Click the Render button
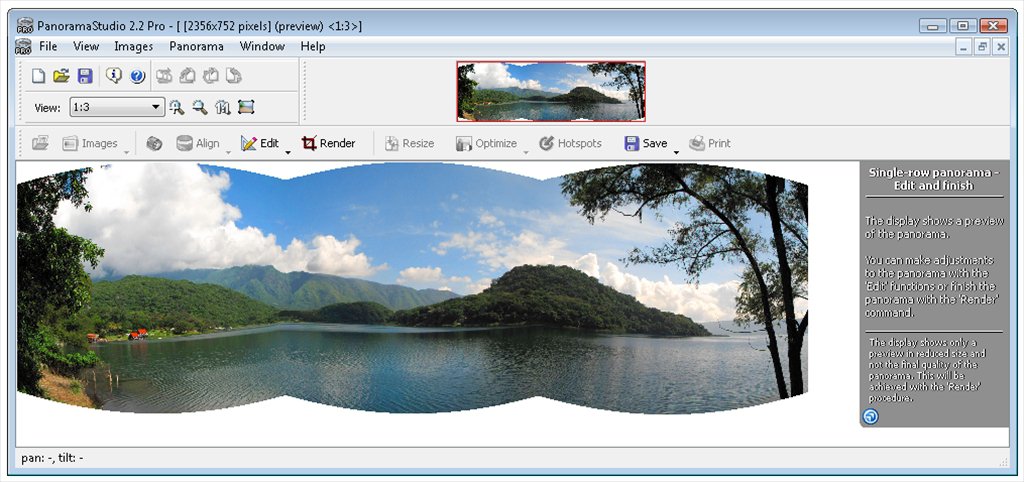This screenshot has width=1024, height=482. tap(328, 143)
